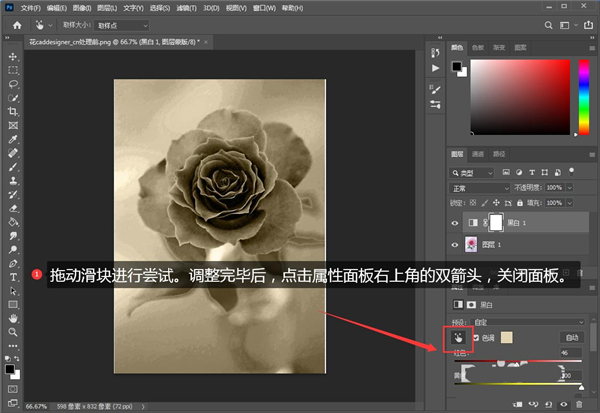Click the reset adjustment defaults icon
This screenshot has width=600, height=413.
click(548, 405)
